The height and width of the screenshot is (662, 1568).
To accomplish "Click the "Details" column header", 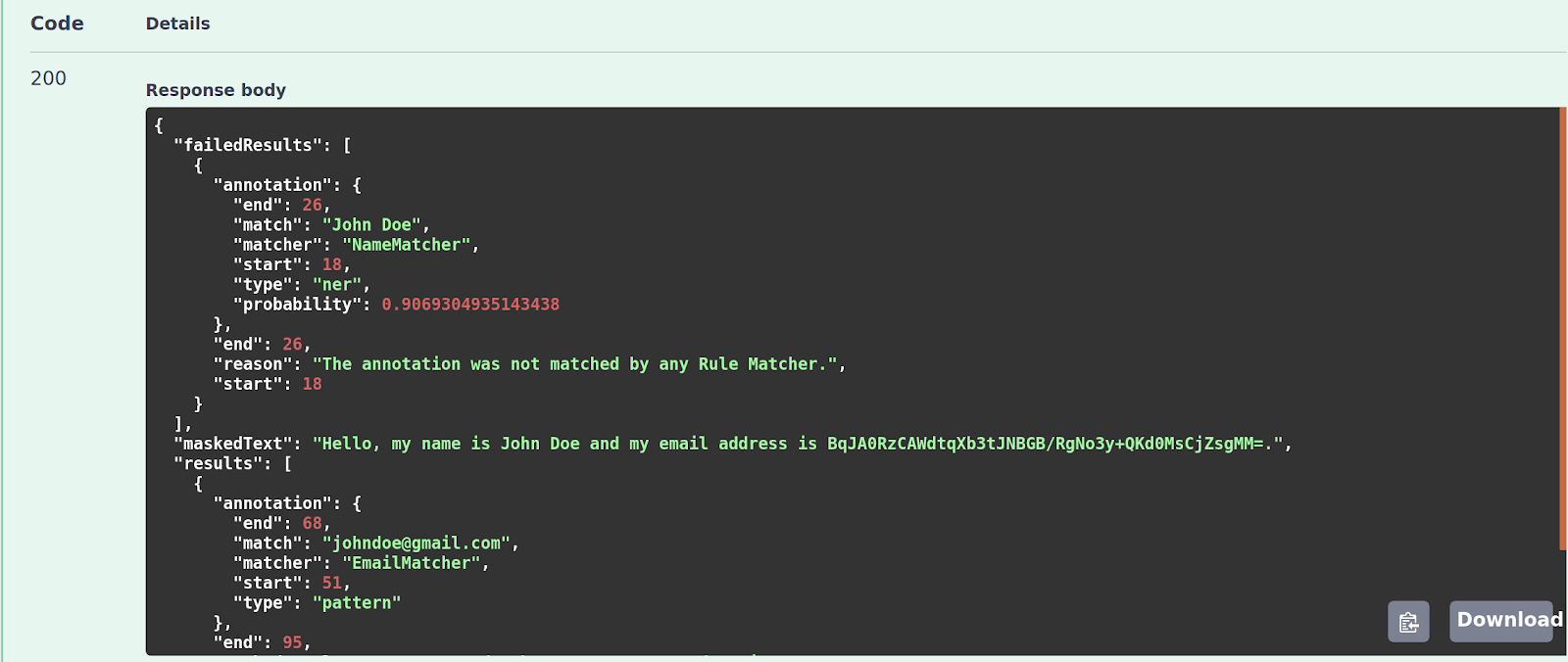I will 177,24.
